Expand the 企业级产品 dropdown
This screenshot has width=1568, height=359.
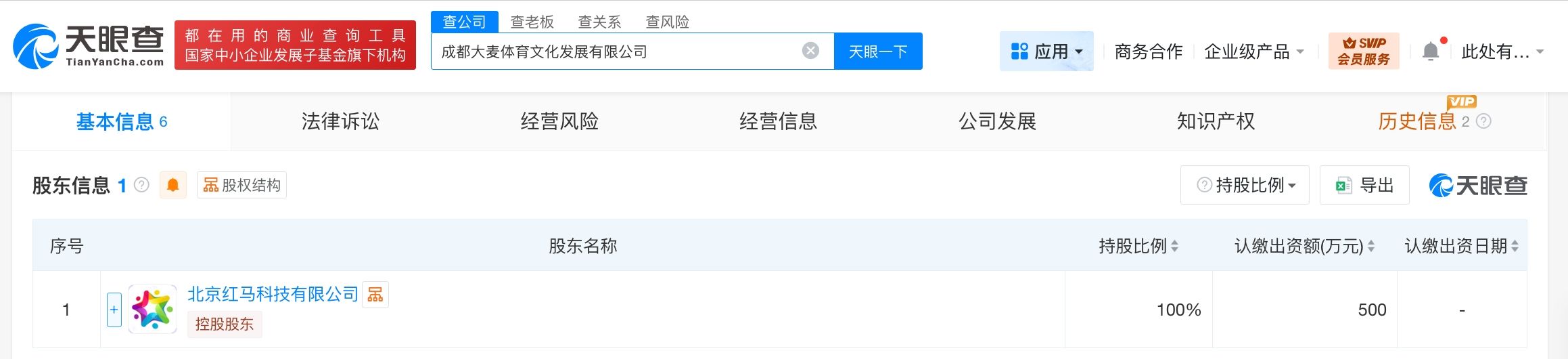(1253, 51)
